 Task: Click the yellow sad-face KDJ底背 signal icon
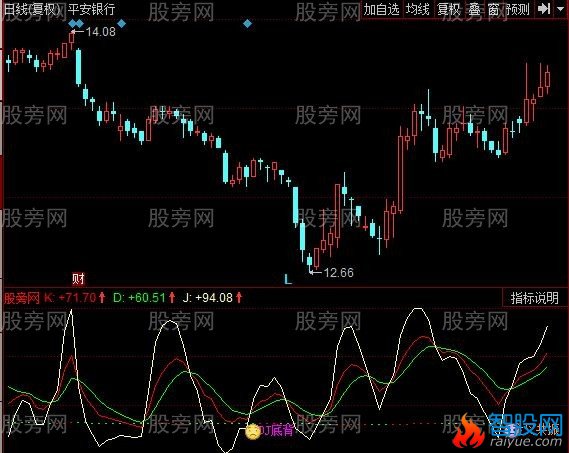(253, 432)
